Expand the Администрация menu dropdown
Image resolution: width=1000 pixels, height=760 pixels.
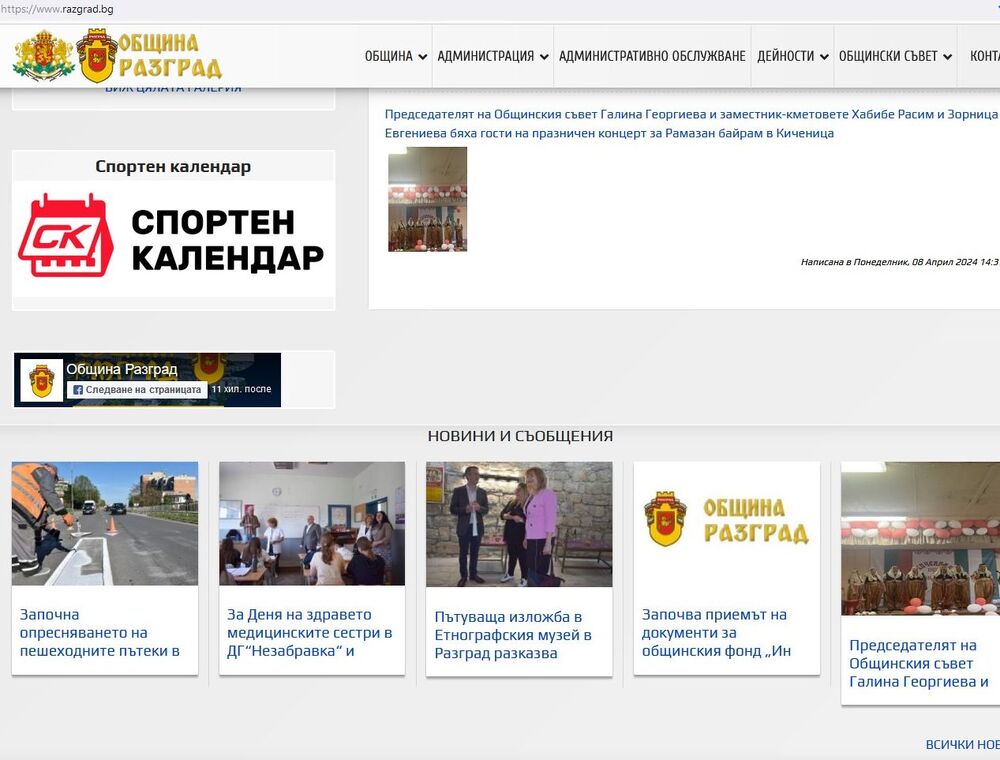(x=493, y=57)
